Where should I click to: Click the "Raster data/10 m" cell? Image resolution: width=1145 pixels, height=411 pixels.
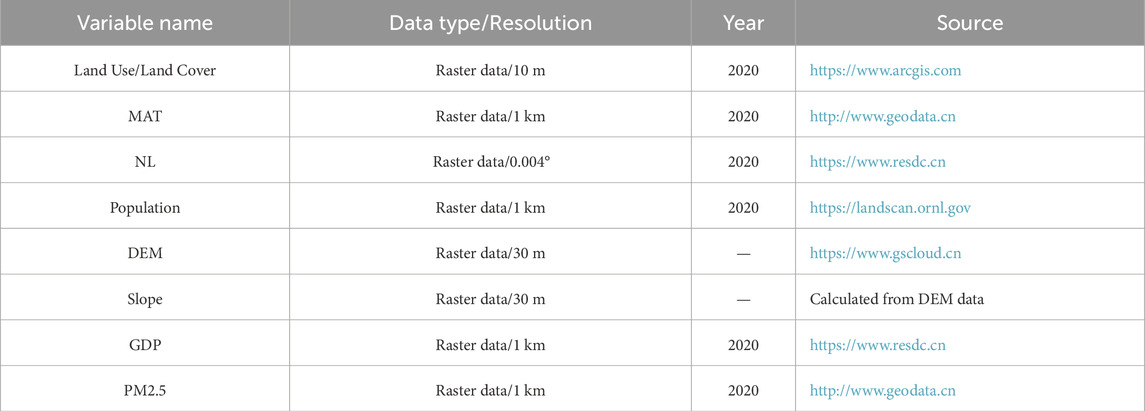490,71
